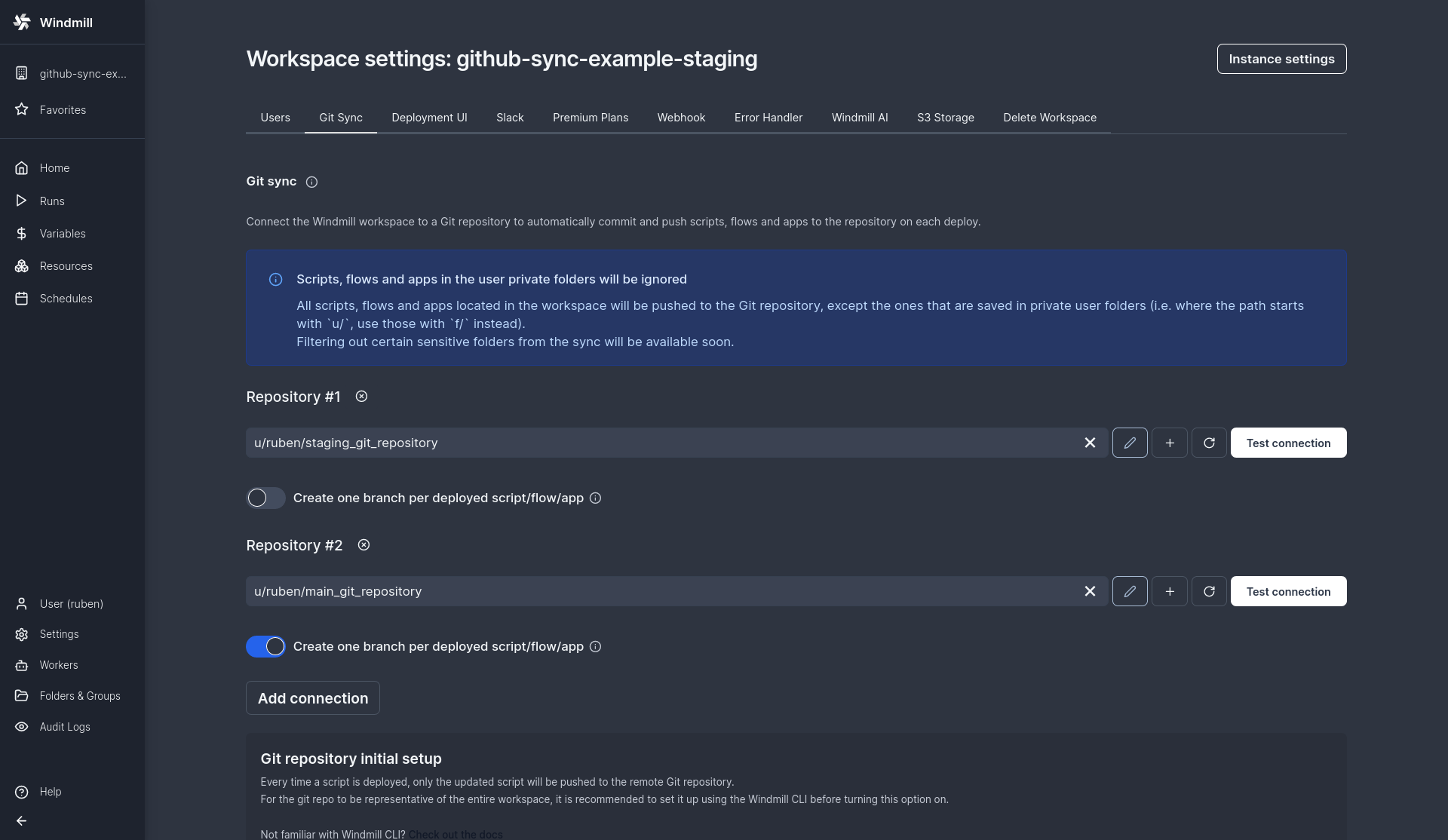This screenshot has width=1448, height=840.
Task: Open the Error Handler tab
Action: pos(768,118)
